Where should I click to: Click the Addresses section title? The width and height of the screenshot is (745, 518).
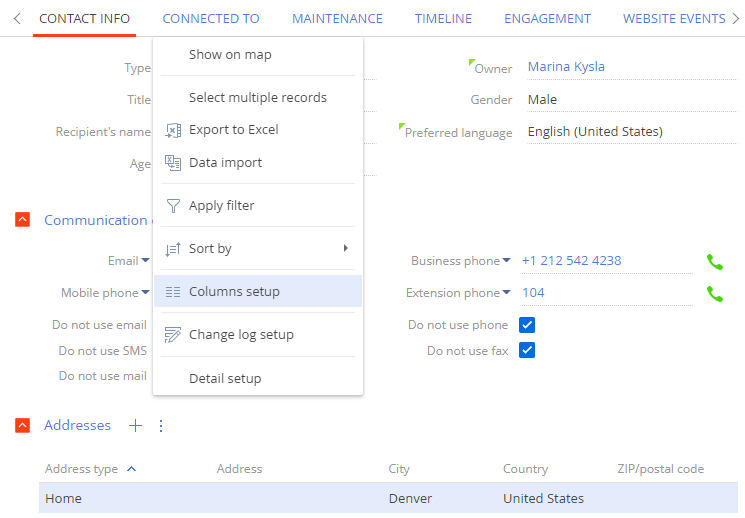pyautogui.click(x=77, y=425)
